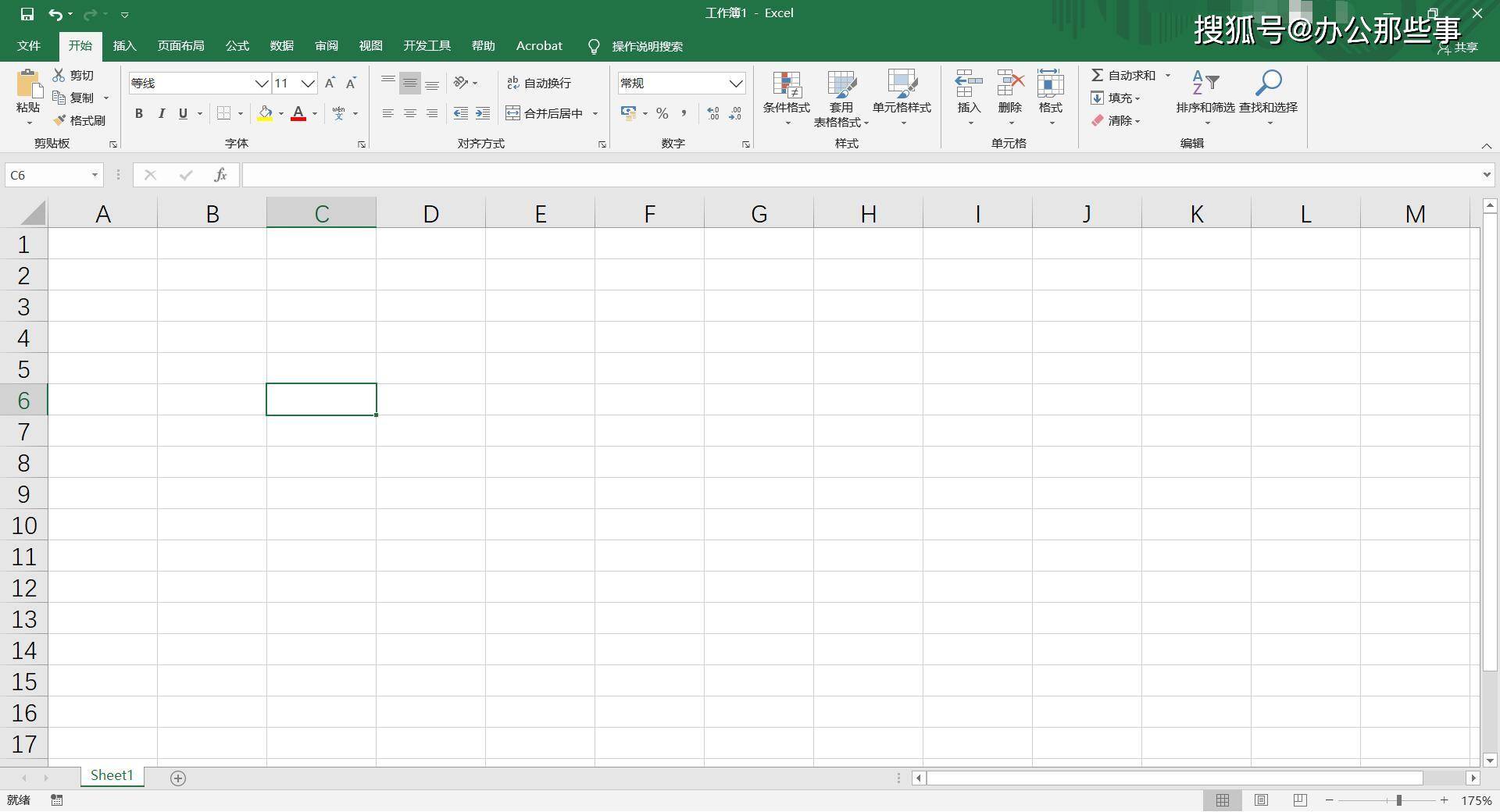Click the 剪切 button
Image resolution: width=1500 pixels, height=812 pixels.
tap(73, 75)
